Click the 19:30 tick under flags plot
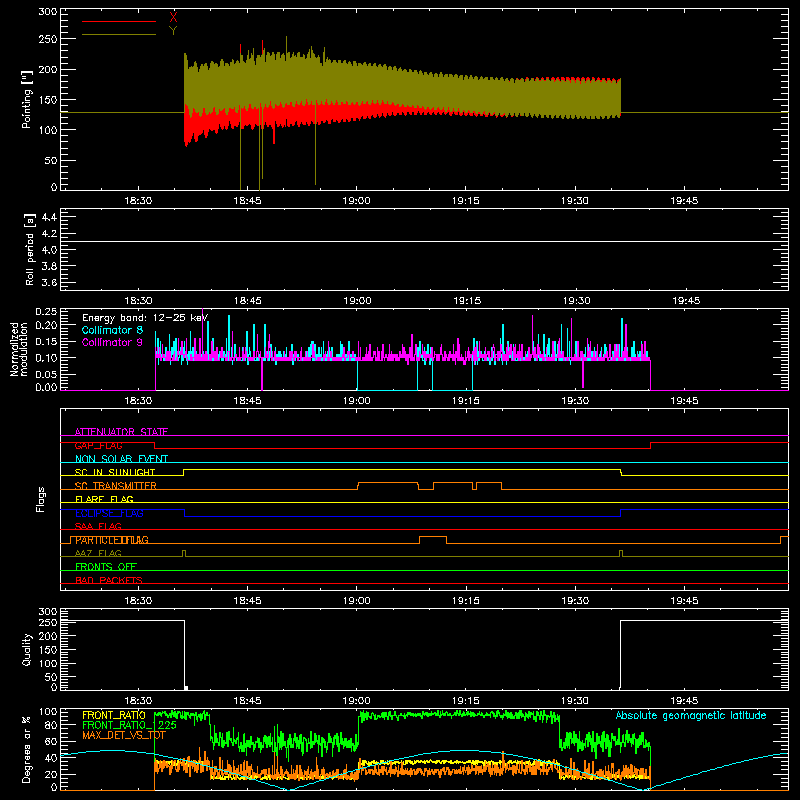The image size is (800, 800). point(575,601)
